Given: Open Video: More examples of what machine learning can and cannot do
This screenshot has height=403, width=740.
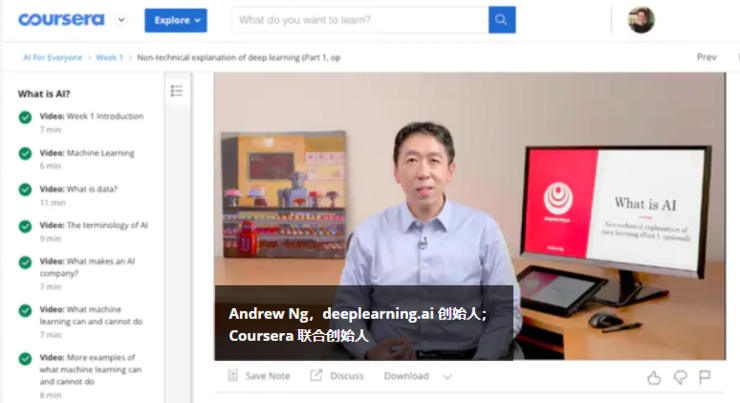Looking at the screenshot, I should tap(91, 369).
